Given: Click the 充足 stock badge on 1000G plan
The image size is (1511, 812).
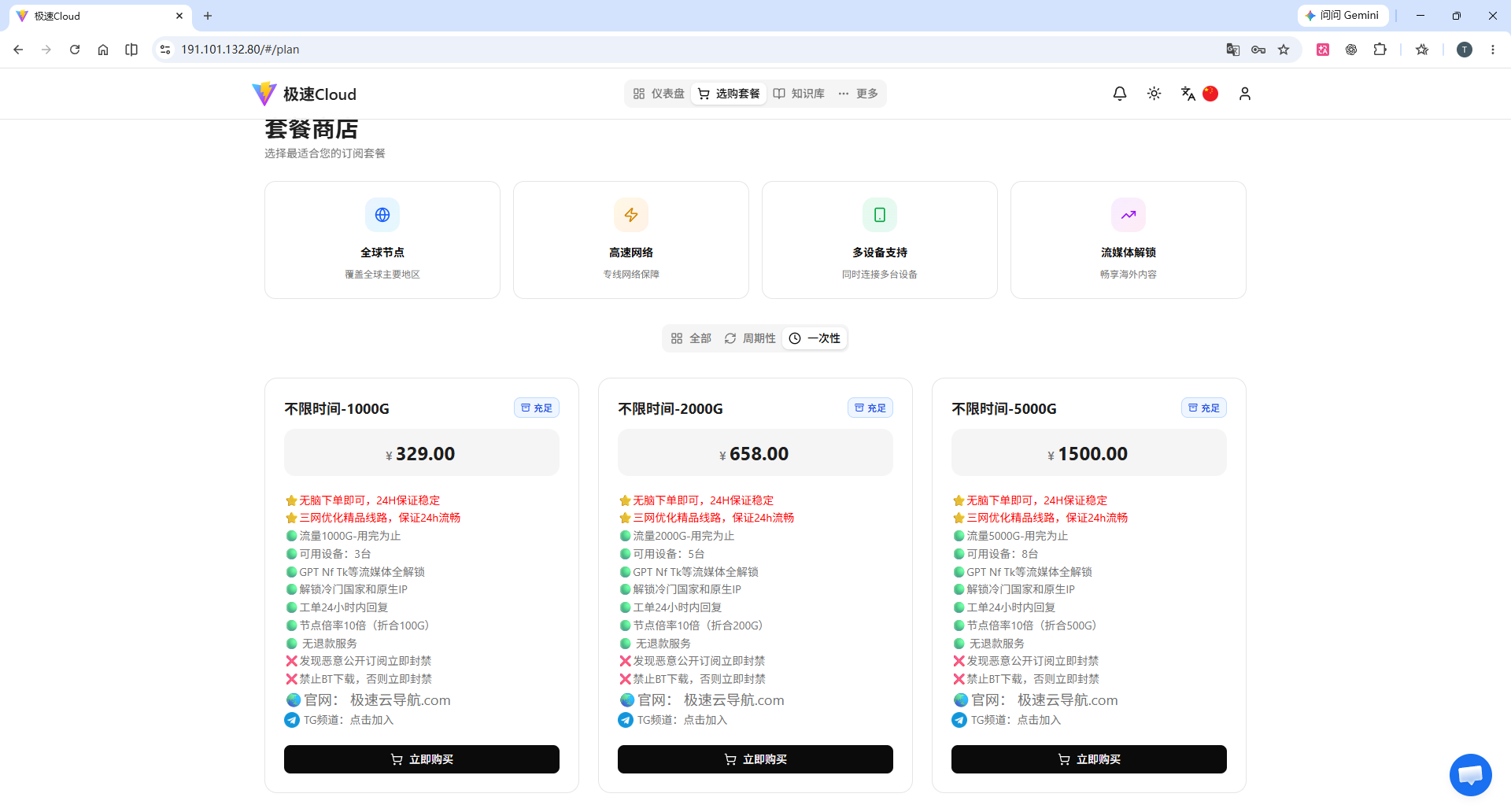Looking at the screenshot, I should (537, 408).
